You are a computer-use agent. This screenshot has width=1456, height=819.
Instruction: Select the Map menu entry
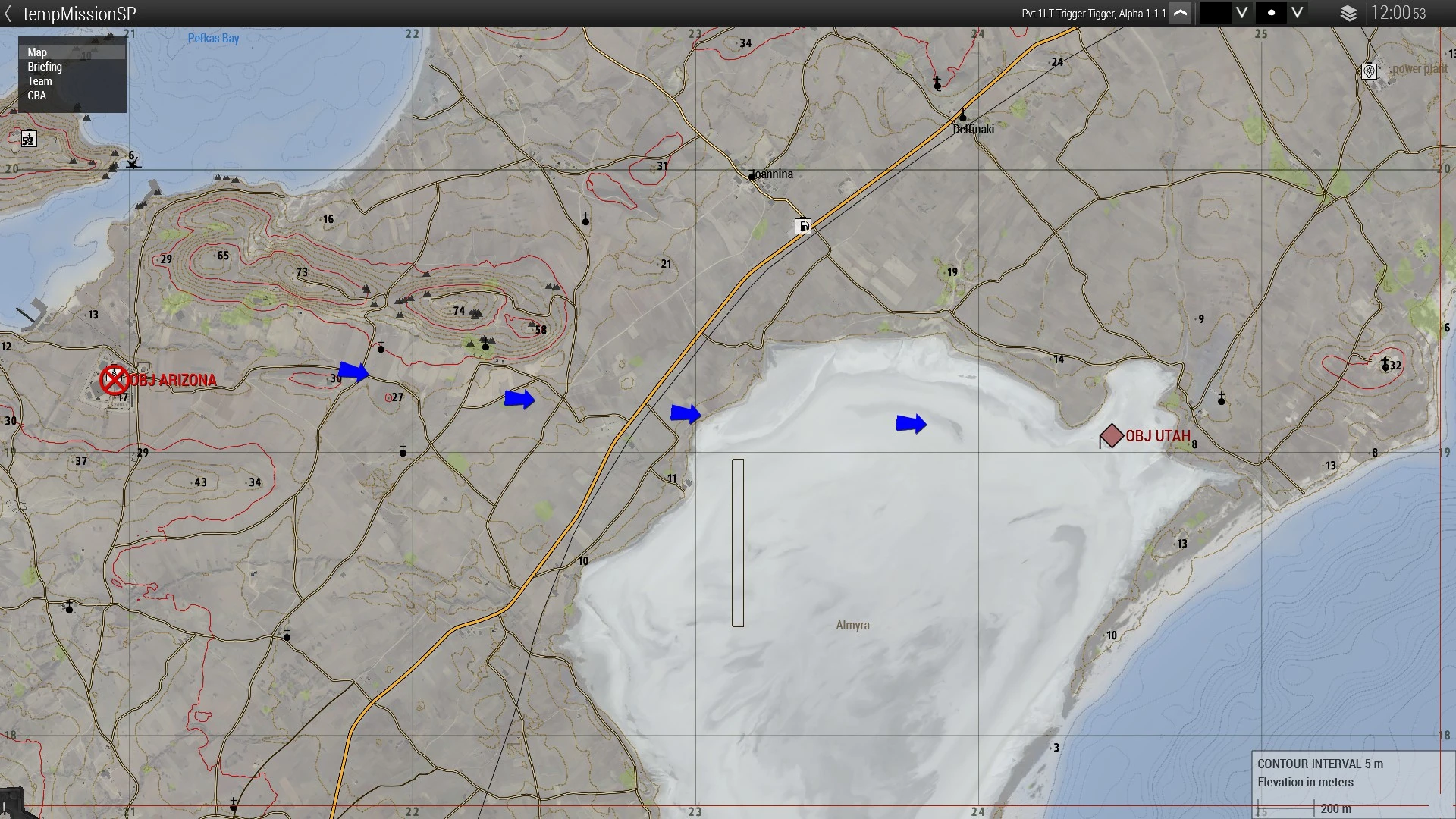(38, 52)
